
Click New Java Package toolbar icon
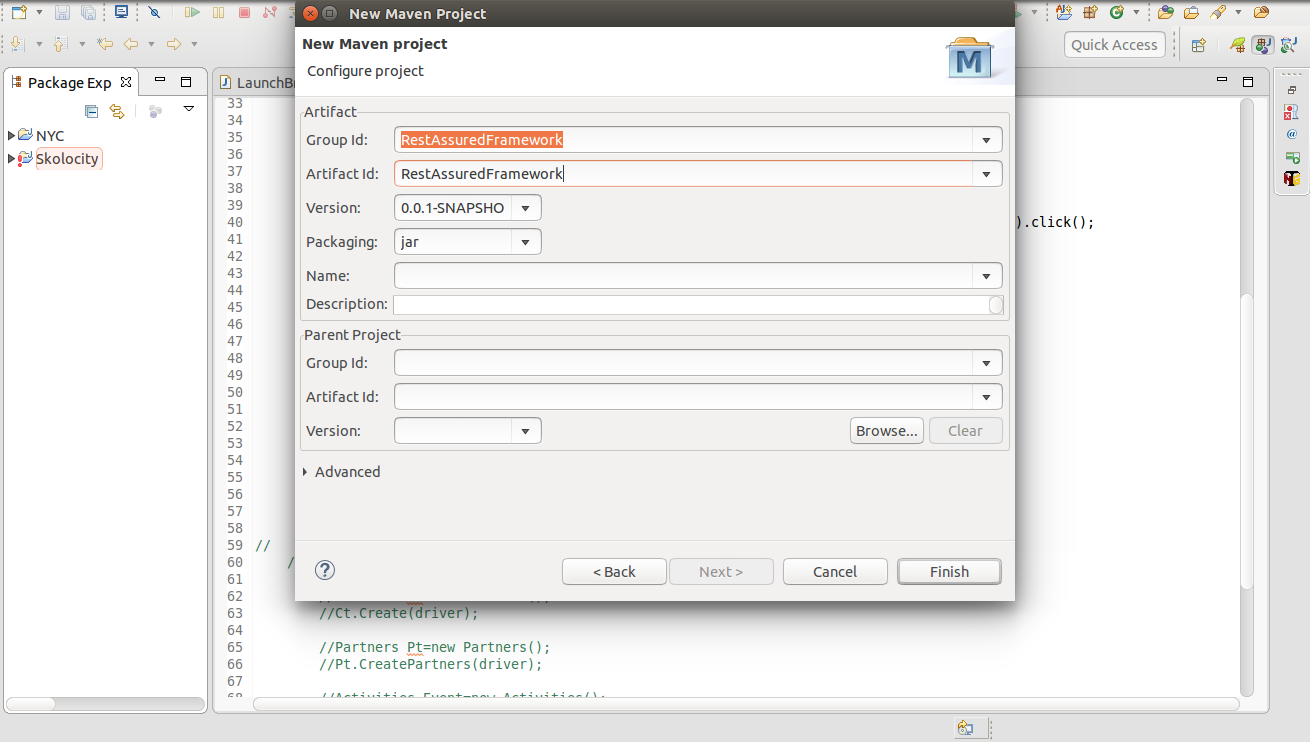click(x=1090, y=13)
